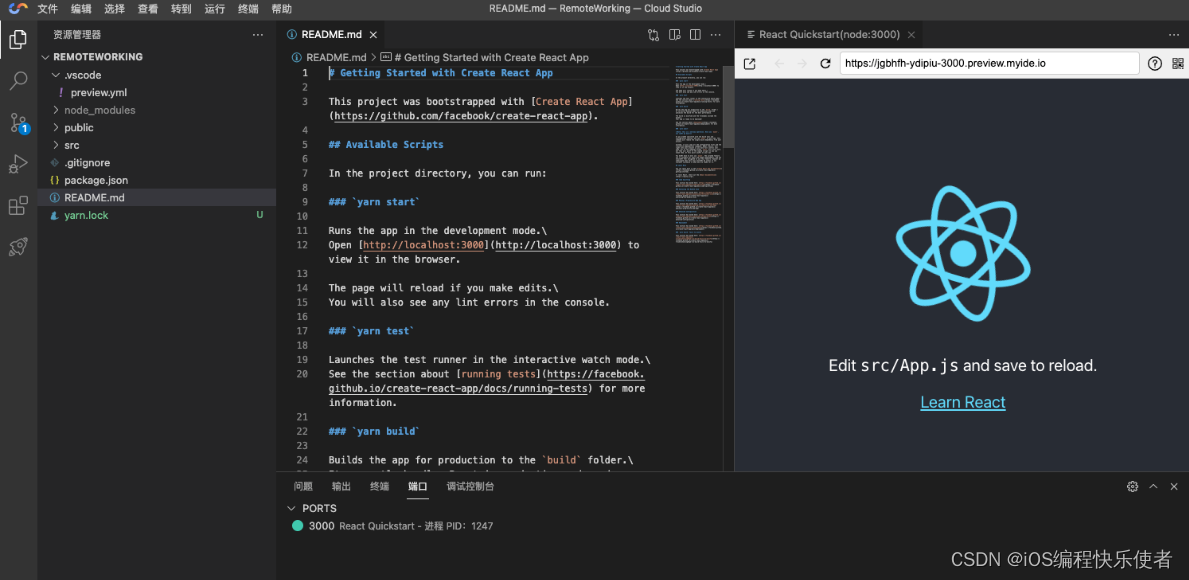The image size is (1189, 580).
Task: Maximize bottom panel with up chevron
Action: point(1153,487)
